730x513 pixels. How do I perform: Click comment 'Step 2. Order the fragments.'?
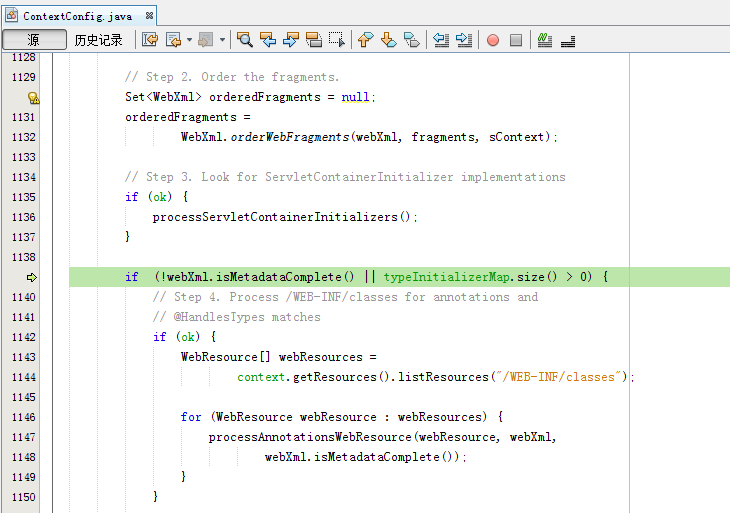[x=243, y=77]
